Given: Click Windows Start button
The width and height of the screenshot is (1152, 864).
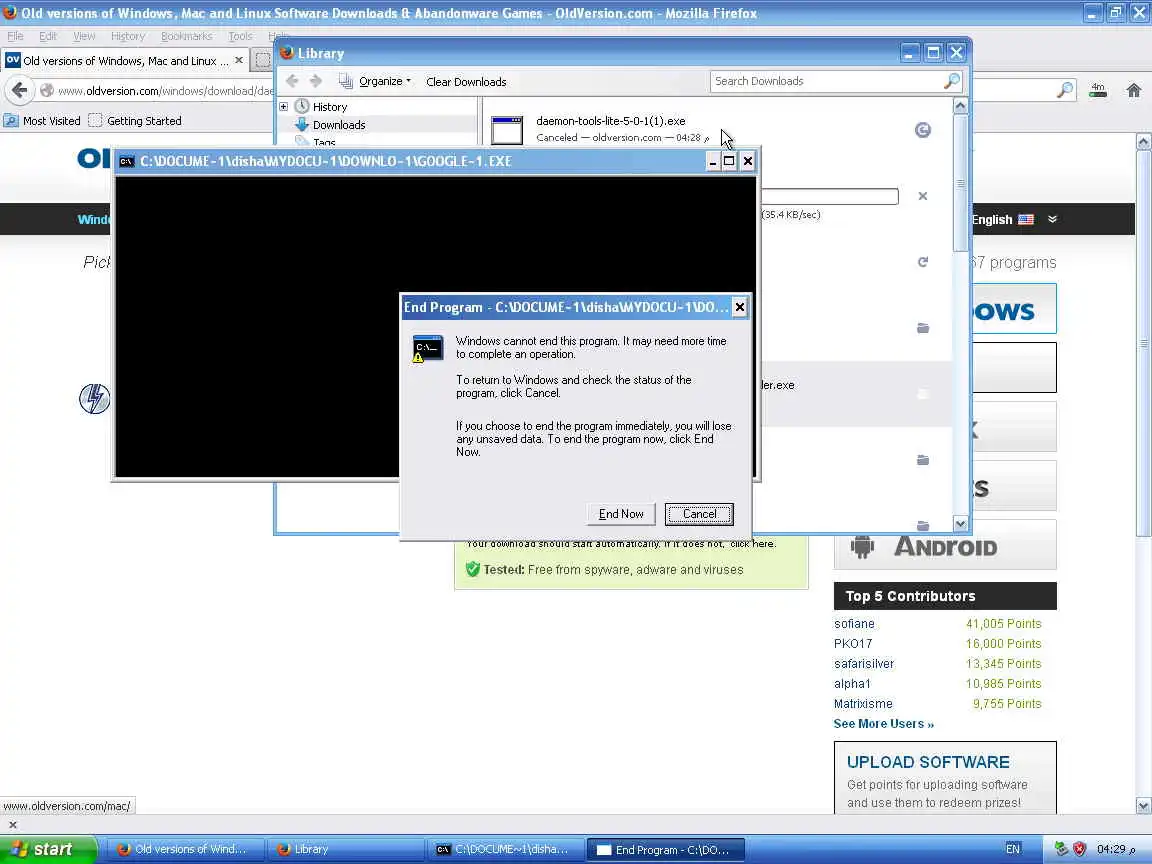Looking at the screenshot, I should point(48,849).
